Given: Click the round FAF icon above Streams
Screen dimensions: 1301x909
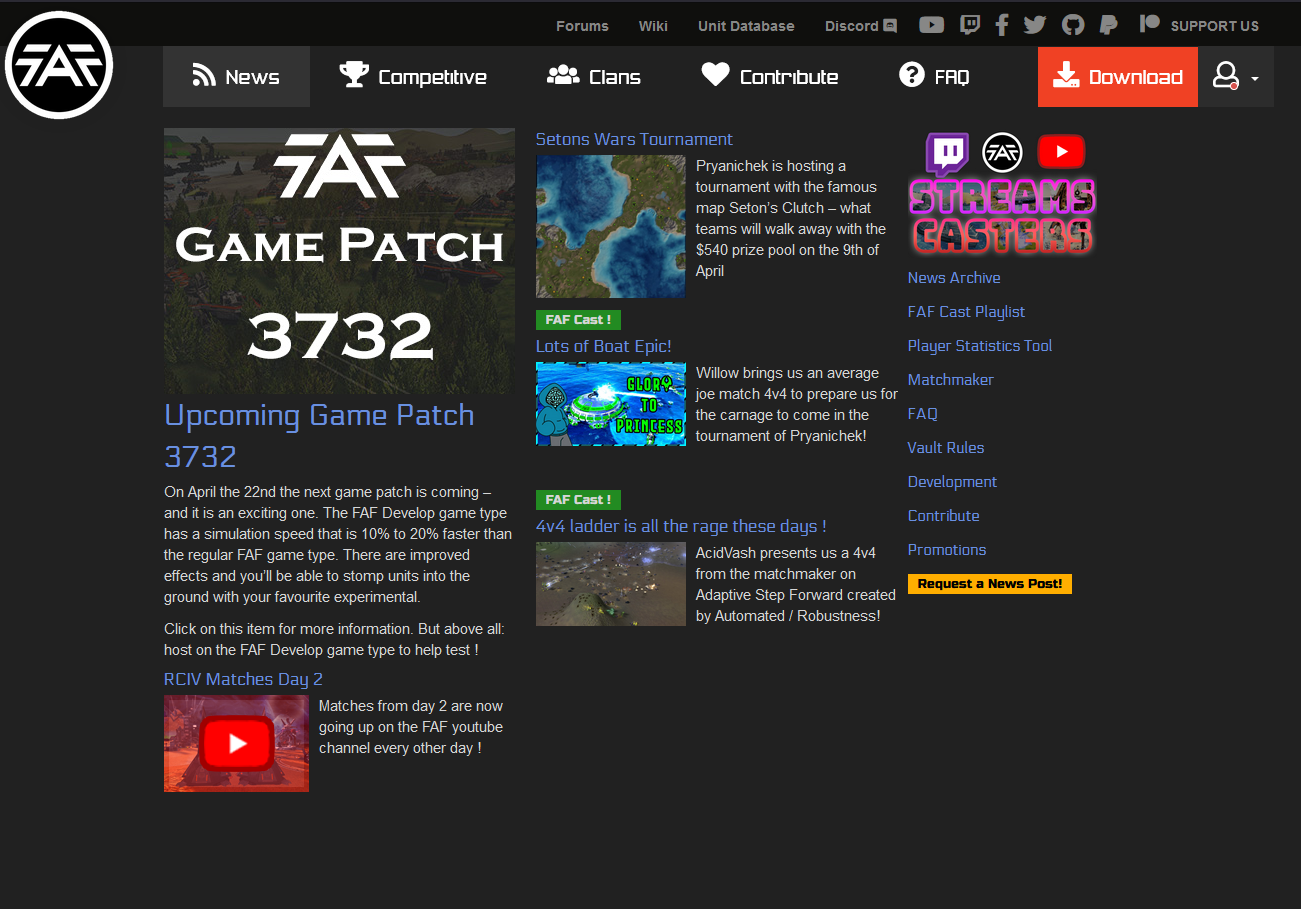Looking at the screenshot, I should [x=1002, y=153].
